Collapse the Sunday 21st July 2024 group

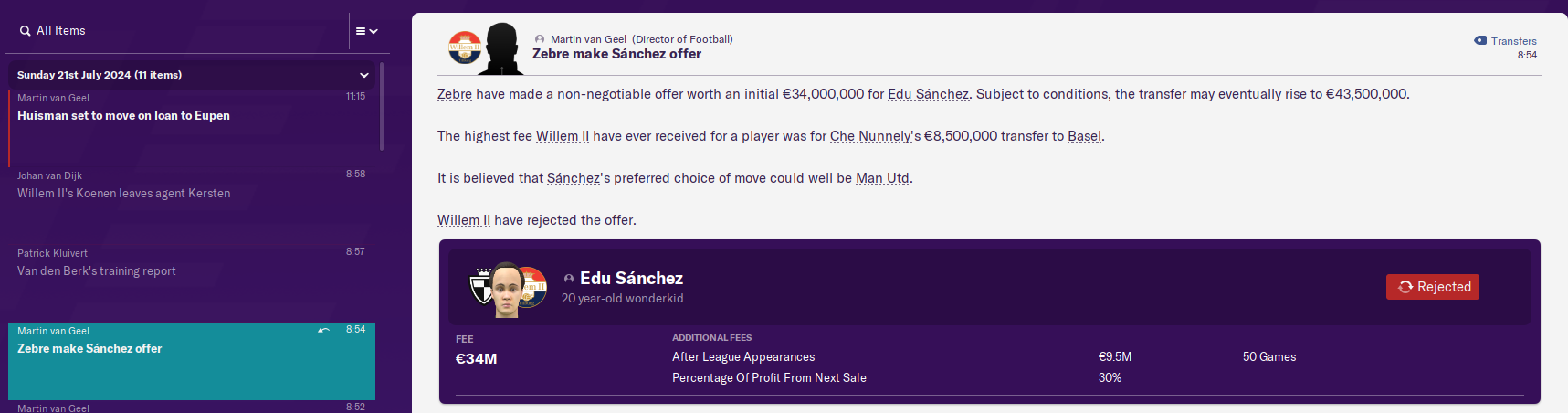tap(364, 75)
